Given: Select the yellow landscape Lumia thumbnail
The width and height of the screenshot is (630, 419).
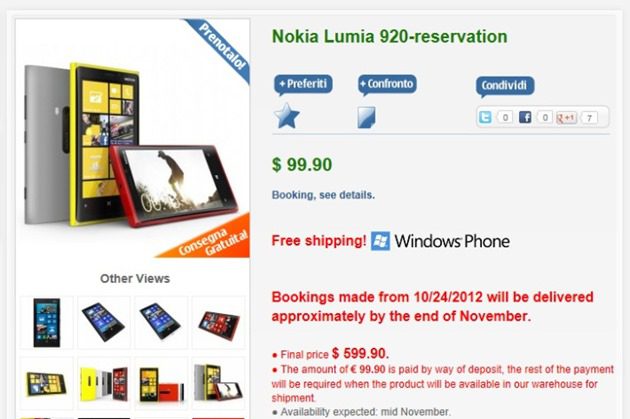Looking at the screenshot, I should pyautogui.click(x=47, y=383).
